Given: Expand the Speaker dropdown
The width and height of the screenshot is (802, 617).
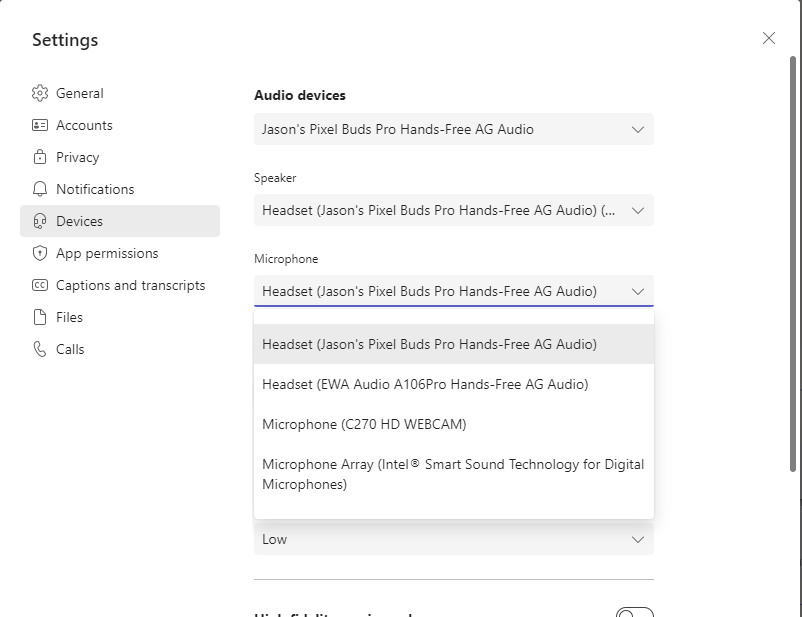Looking at the screenshot, I should click(454, 210).
